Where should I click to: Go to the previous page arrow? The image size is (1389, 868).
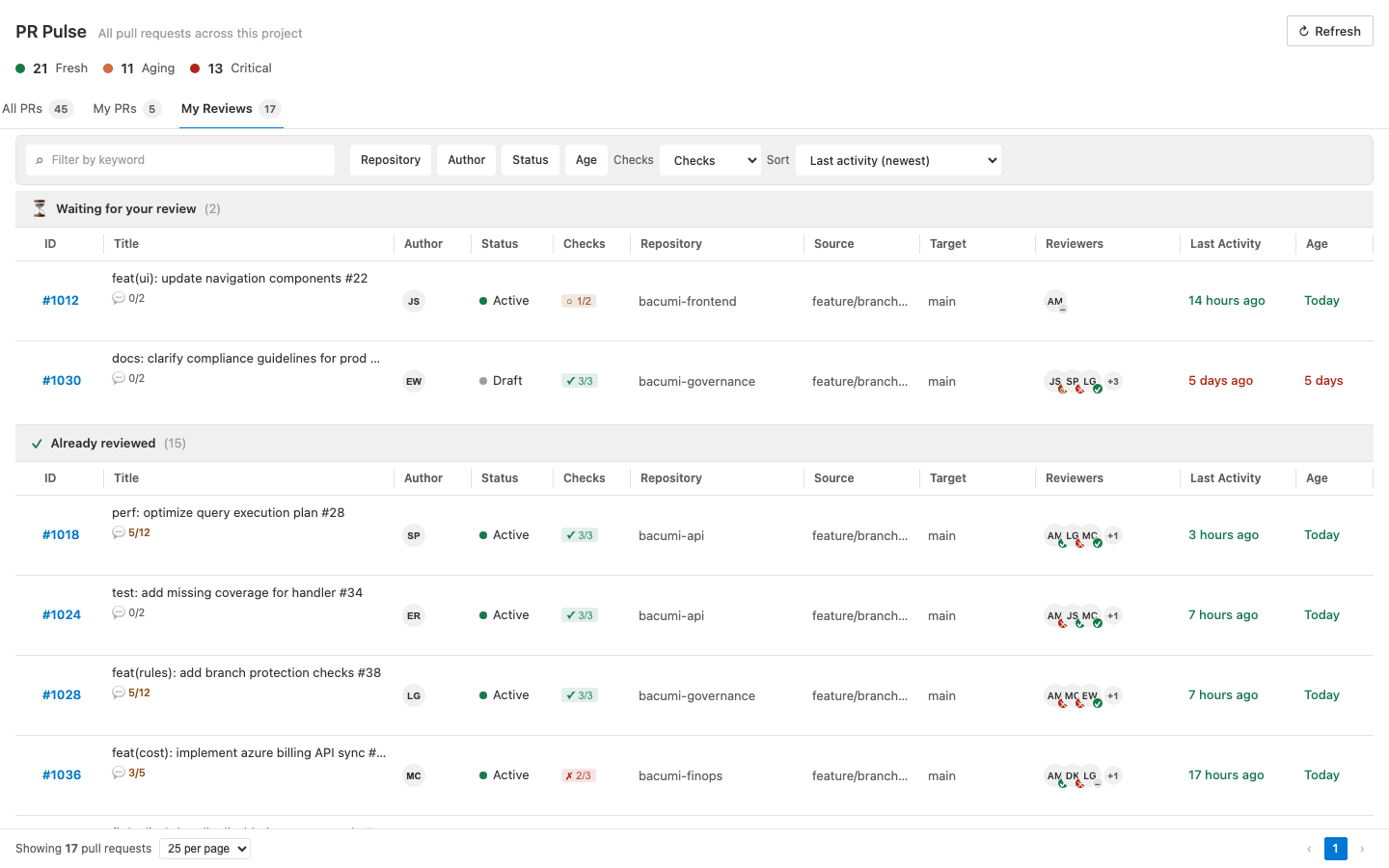point(1309,849)
